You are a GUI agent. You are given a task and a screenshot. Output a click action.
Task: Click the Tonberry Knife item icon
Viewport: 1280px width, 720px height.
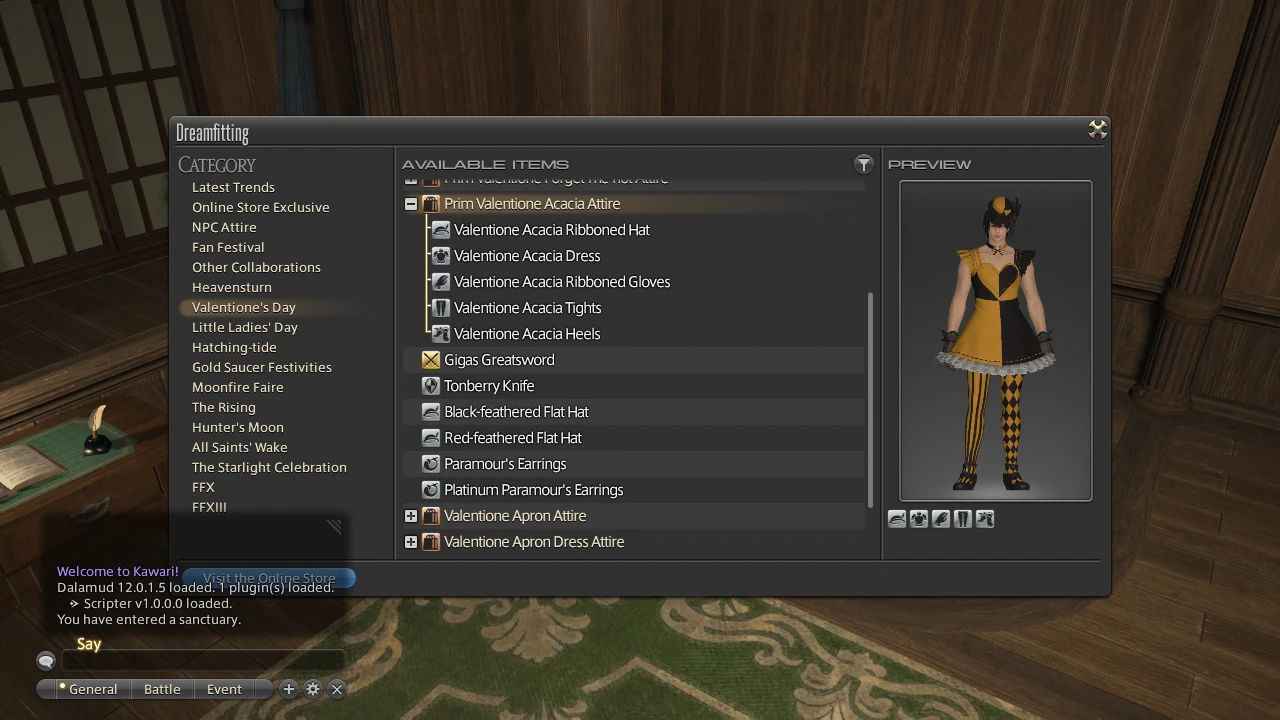431,386
